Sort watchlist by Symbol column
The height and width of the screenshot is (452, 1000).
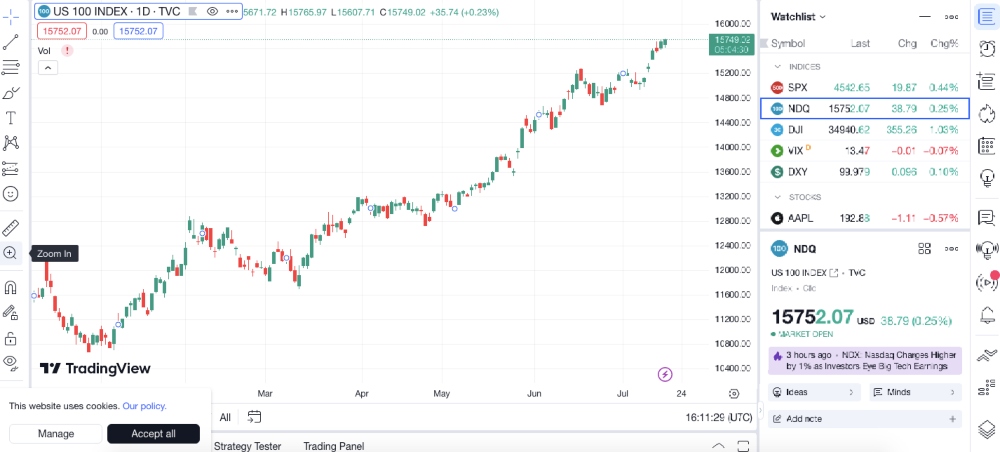pos(788,43)
